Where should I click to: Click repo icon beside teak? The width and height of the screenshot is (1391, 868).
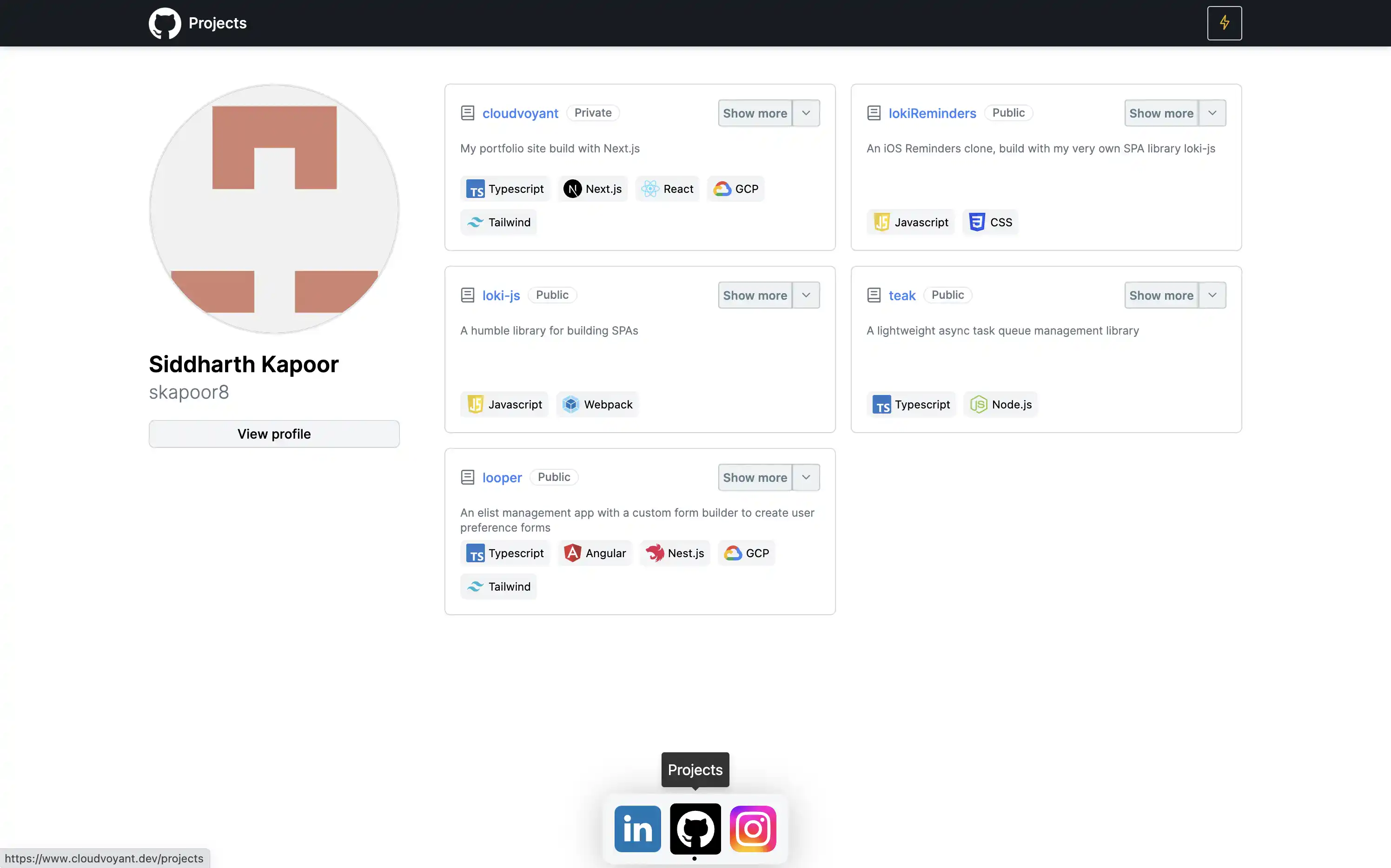tap(874, 295)
